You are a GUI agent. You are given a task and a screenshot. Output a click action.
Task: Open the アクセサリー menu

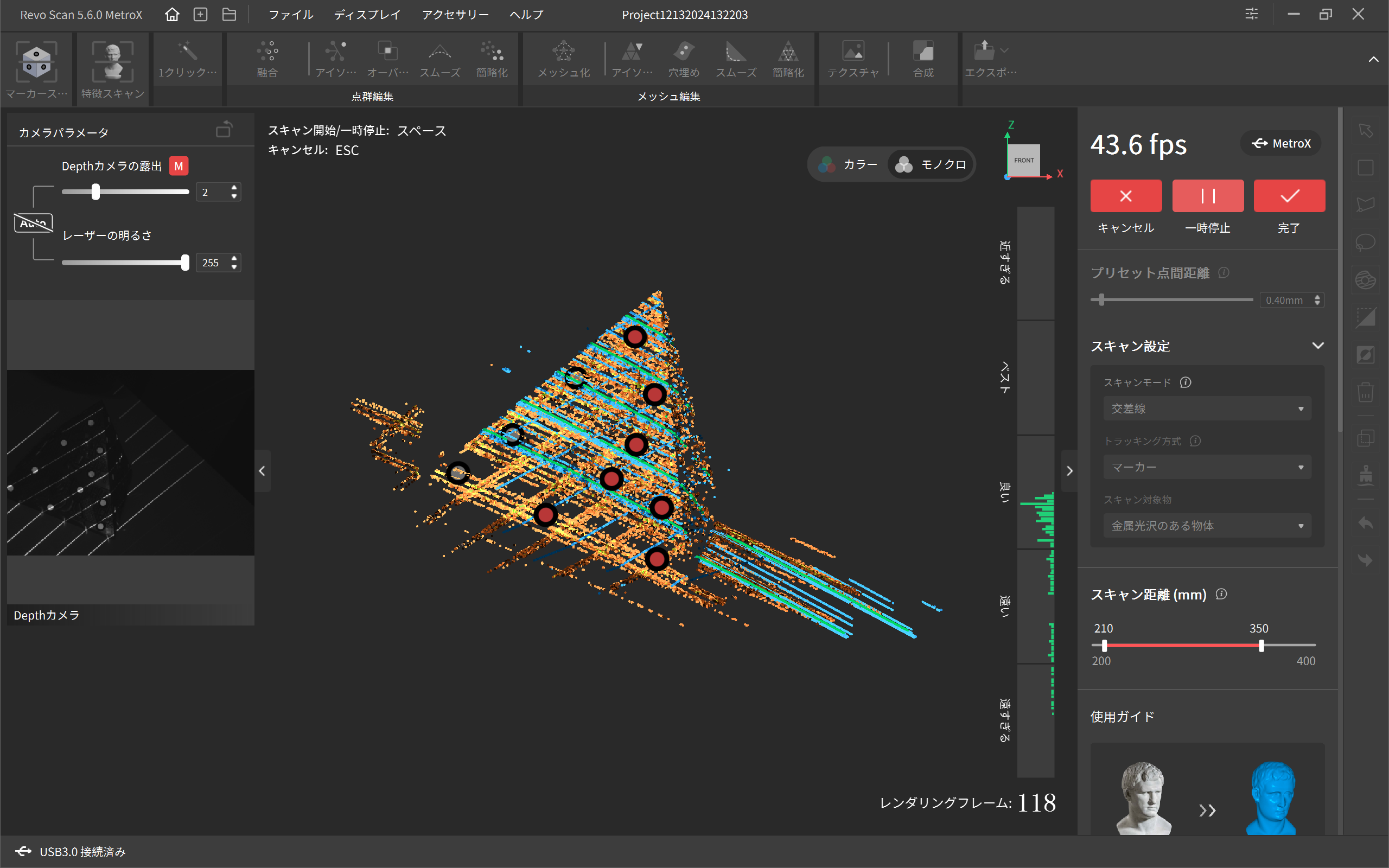tap(455, 14)
